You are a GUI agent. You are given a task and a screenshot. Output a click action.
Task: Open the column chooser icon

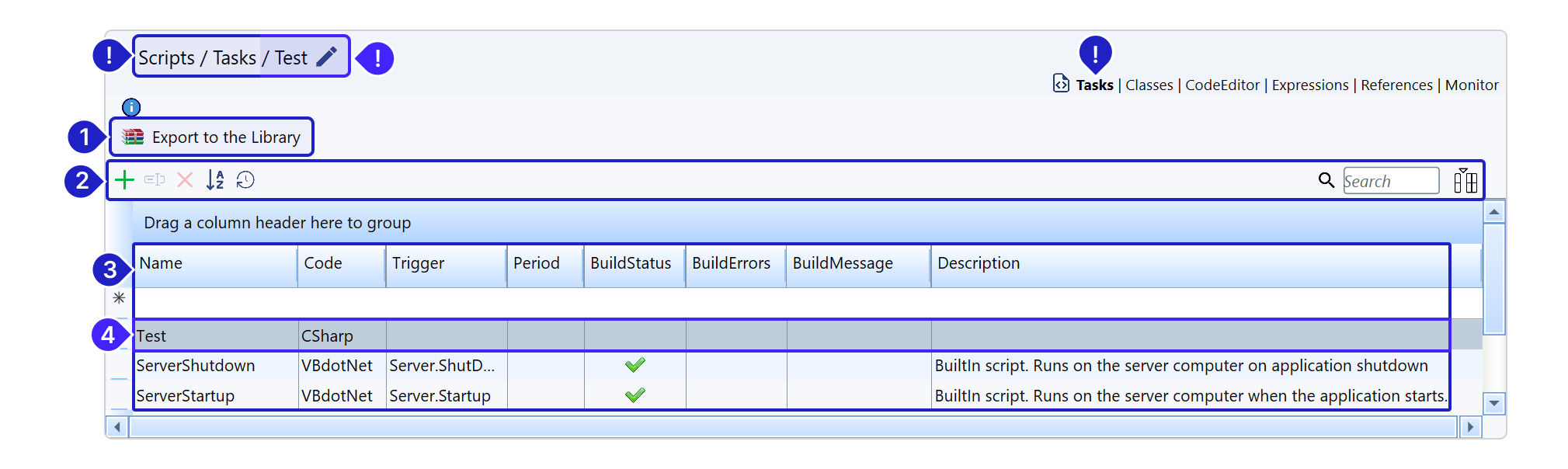[x=1465, y=180]
